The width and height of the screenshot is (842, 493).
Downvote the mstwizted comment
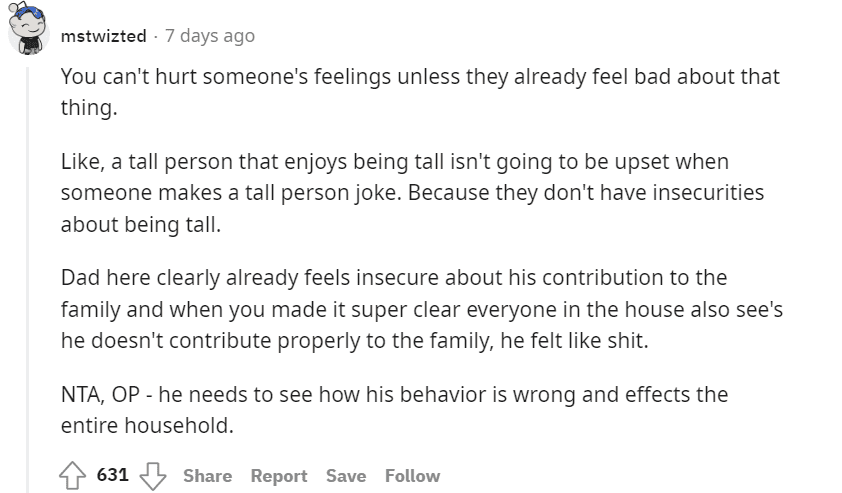[x=153, y=476]
